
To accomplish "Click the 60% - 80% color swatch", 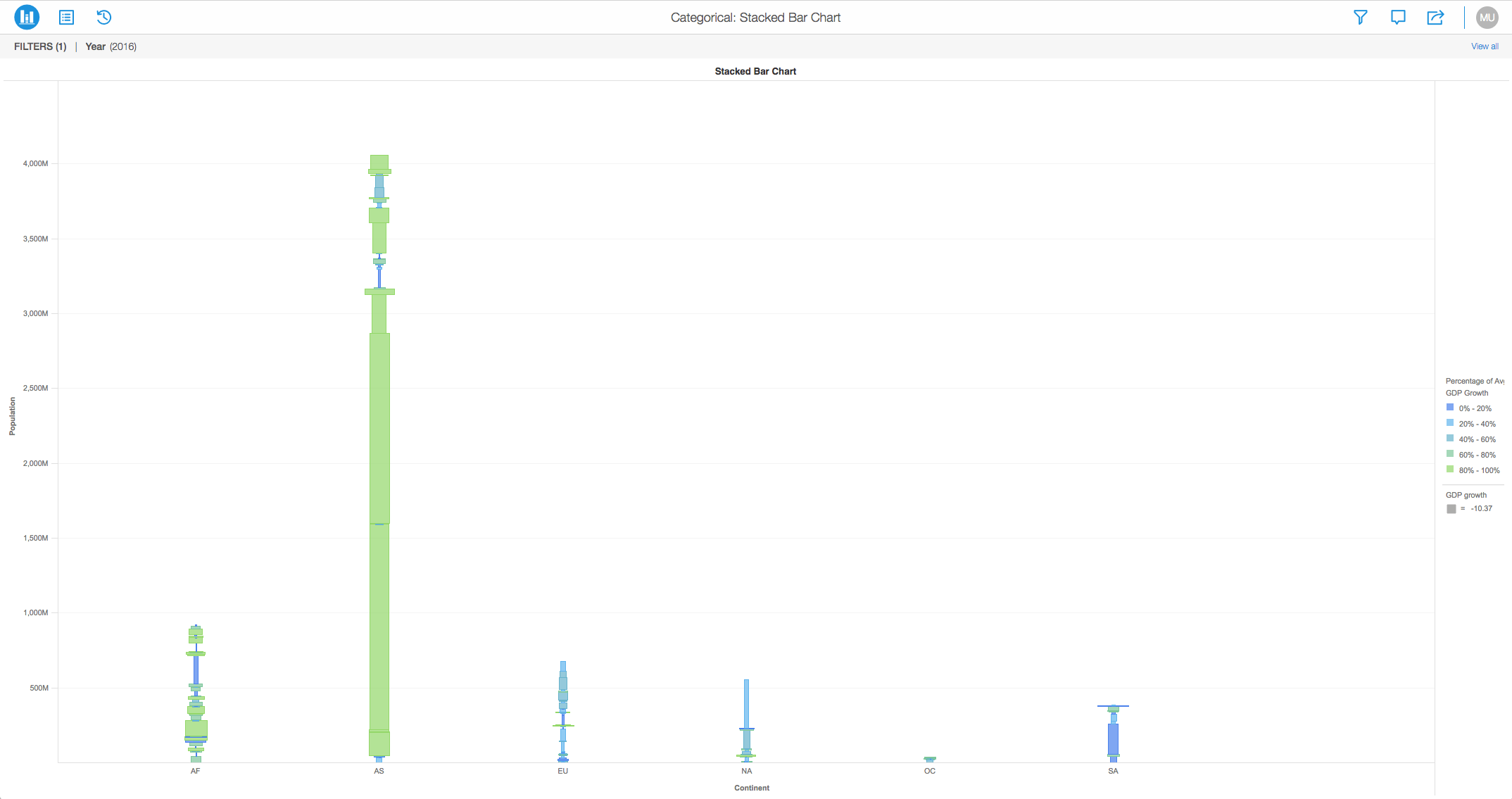I will (1450, 454).
